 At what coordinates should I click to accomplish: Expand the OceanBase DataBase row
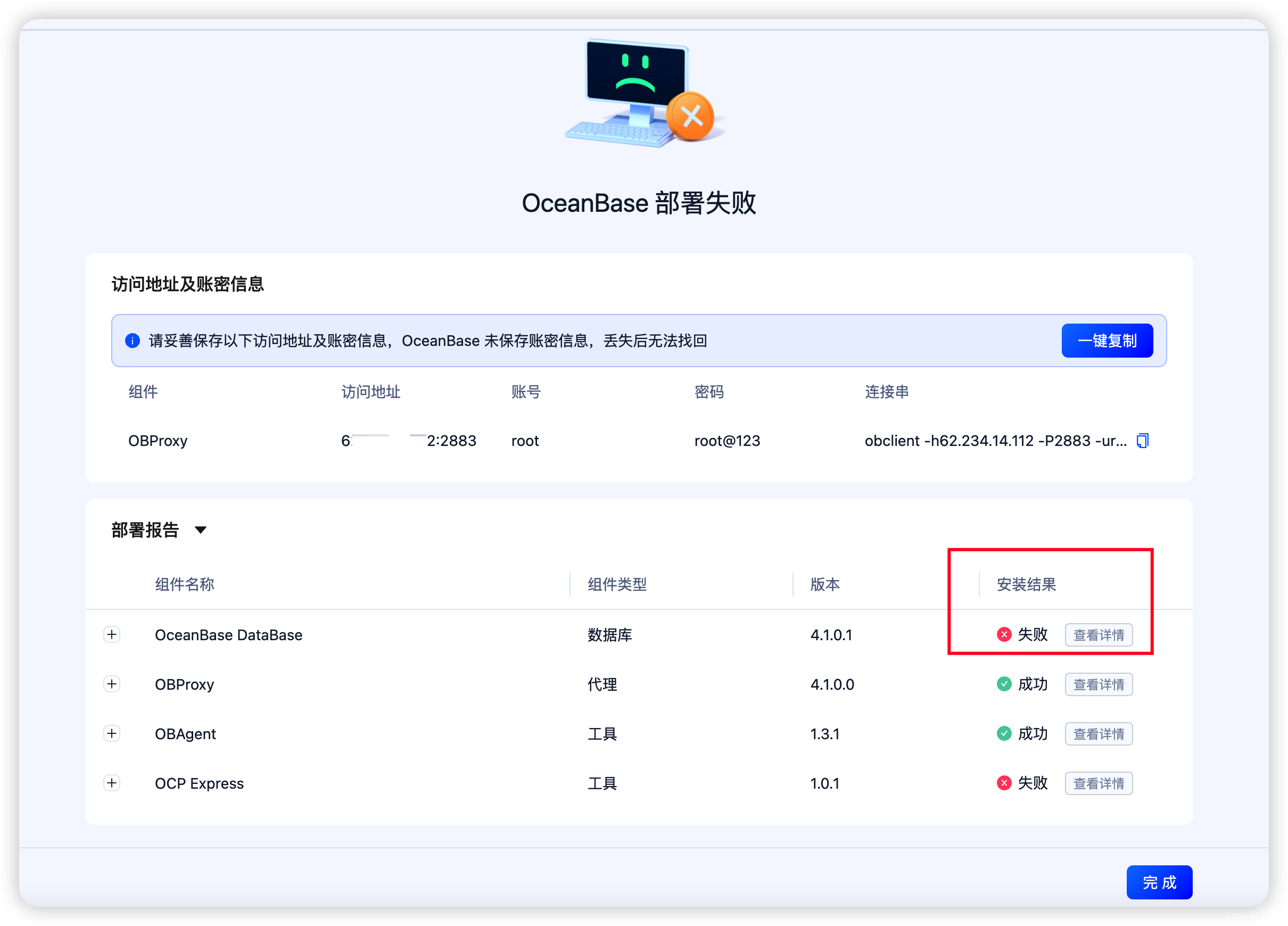point(112,634)
